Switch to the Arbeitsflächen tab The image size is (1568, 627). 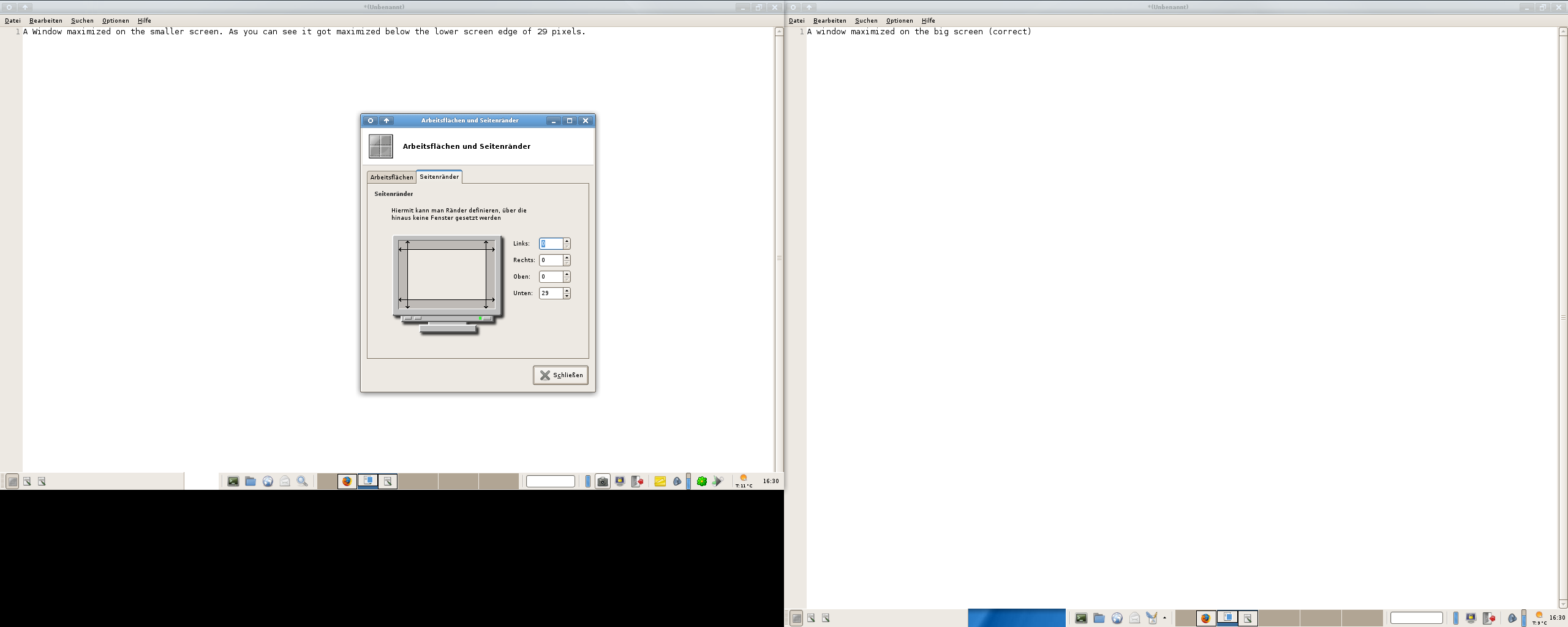tap(391, 178)
